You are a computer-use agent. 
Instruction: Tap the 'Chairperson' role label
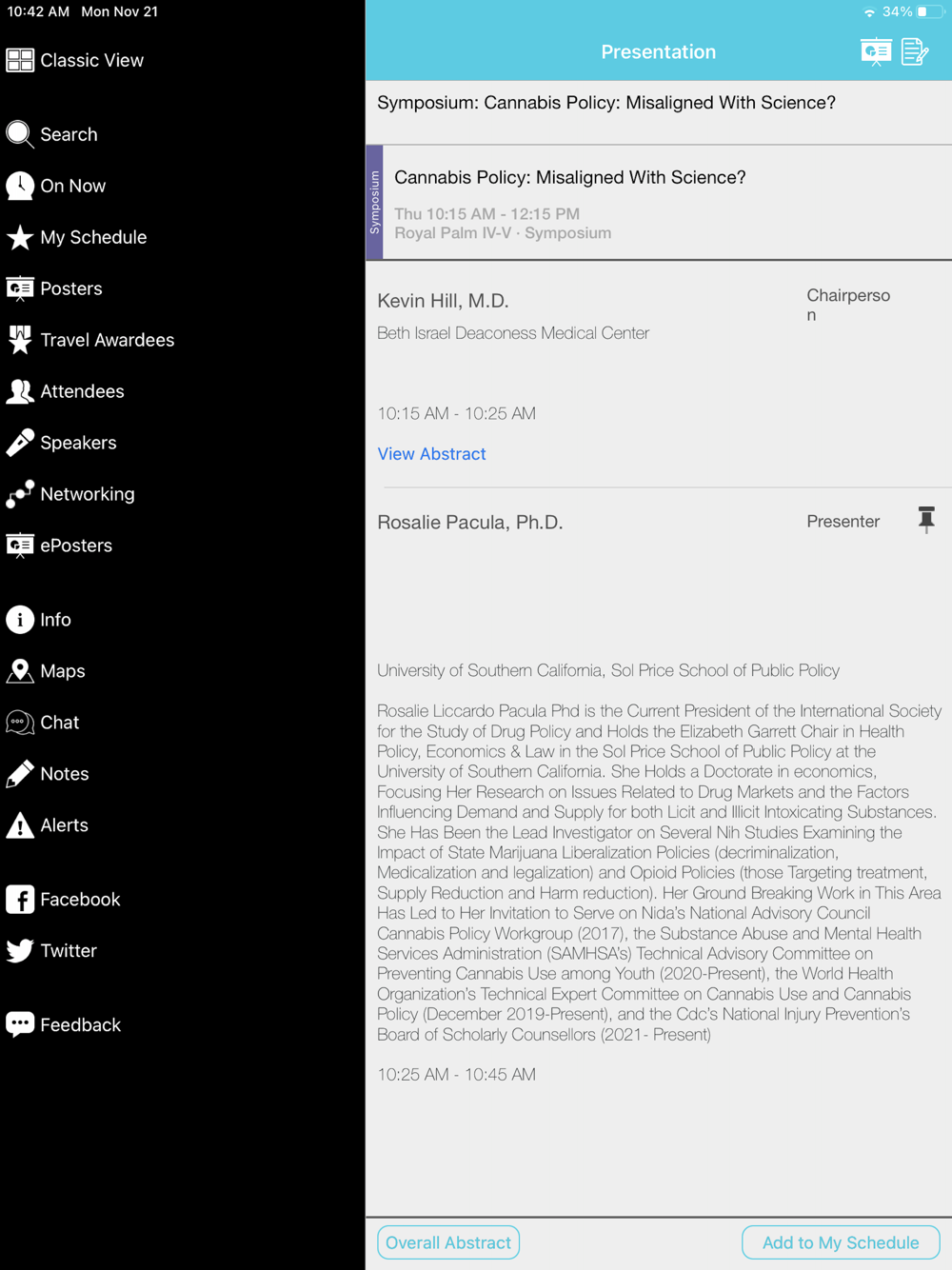(x=848, y=305)
